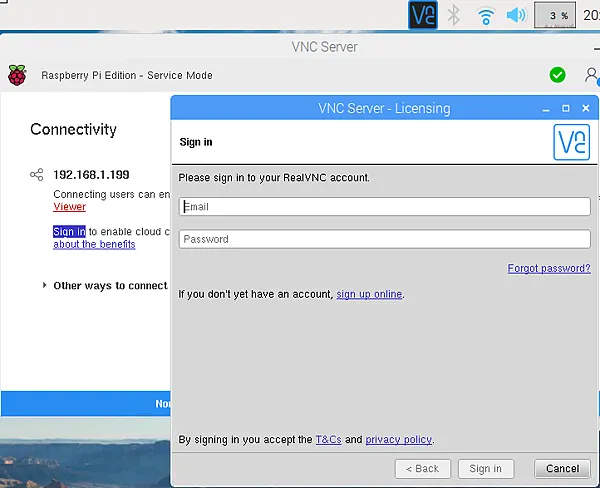Select the IP address 192.168.1.199
Screen dimensions: 600x488
pos(91,175)
